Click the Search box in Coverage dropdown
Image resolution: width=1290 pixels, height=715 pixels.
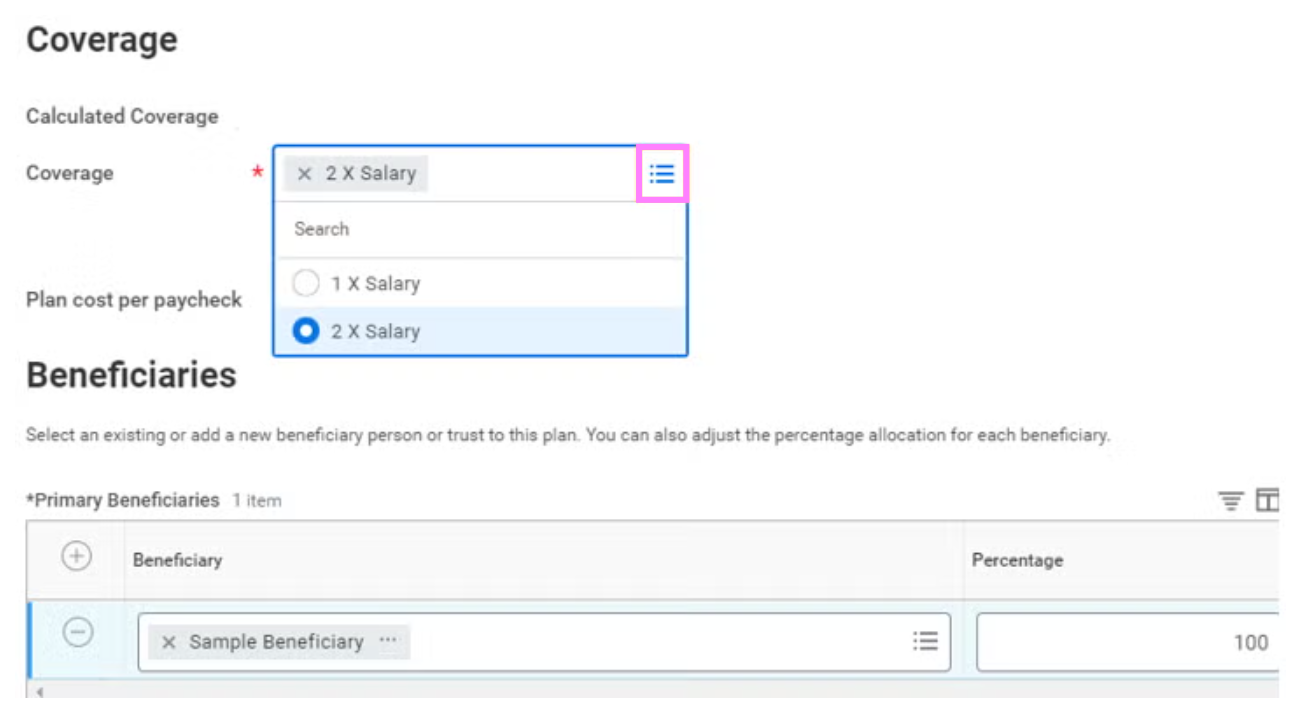pyautogui.click(x=480, y=229)
